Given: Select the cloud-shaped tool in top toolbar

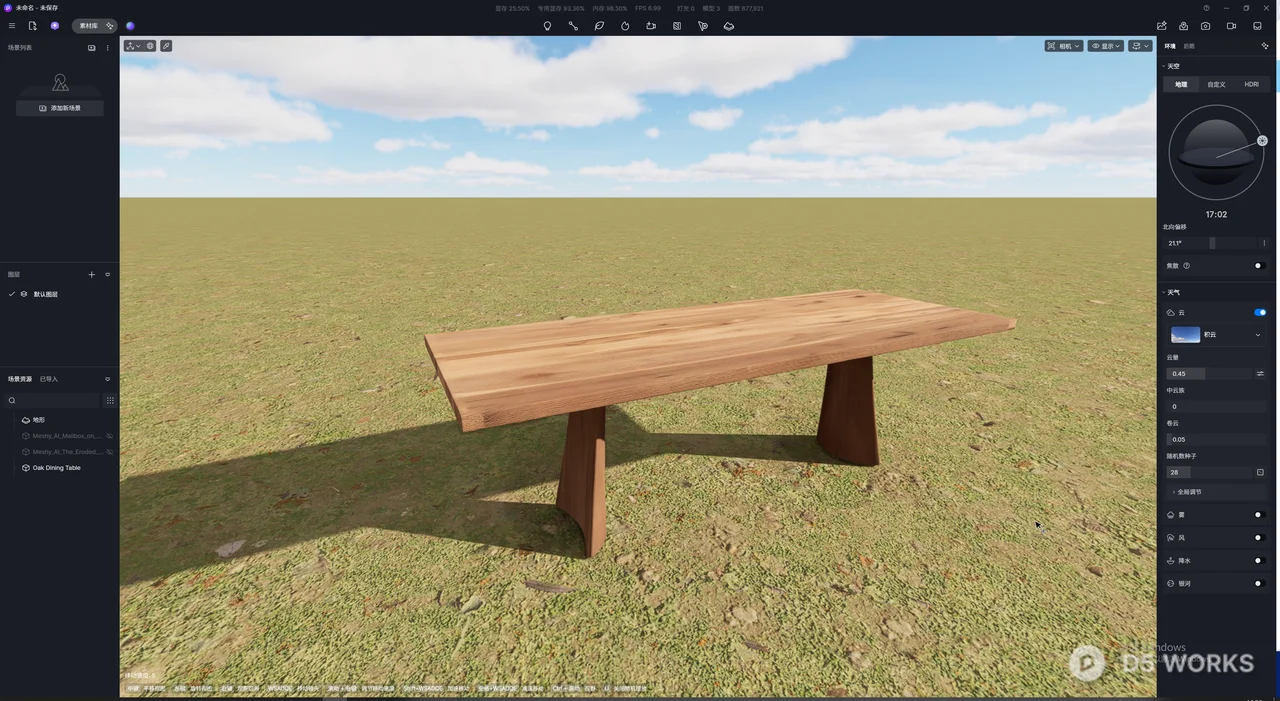Looking at the screenshot, I should [729, 26].
